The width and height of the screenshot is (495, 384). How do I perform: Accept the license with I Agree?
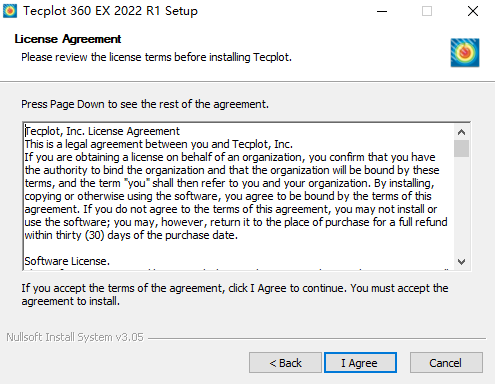pyautogui.click(x=360, y=363)
